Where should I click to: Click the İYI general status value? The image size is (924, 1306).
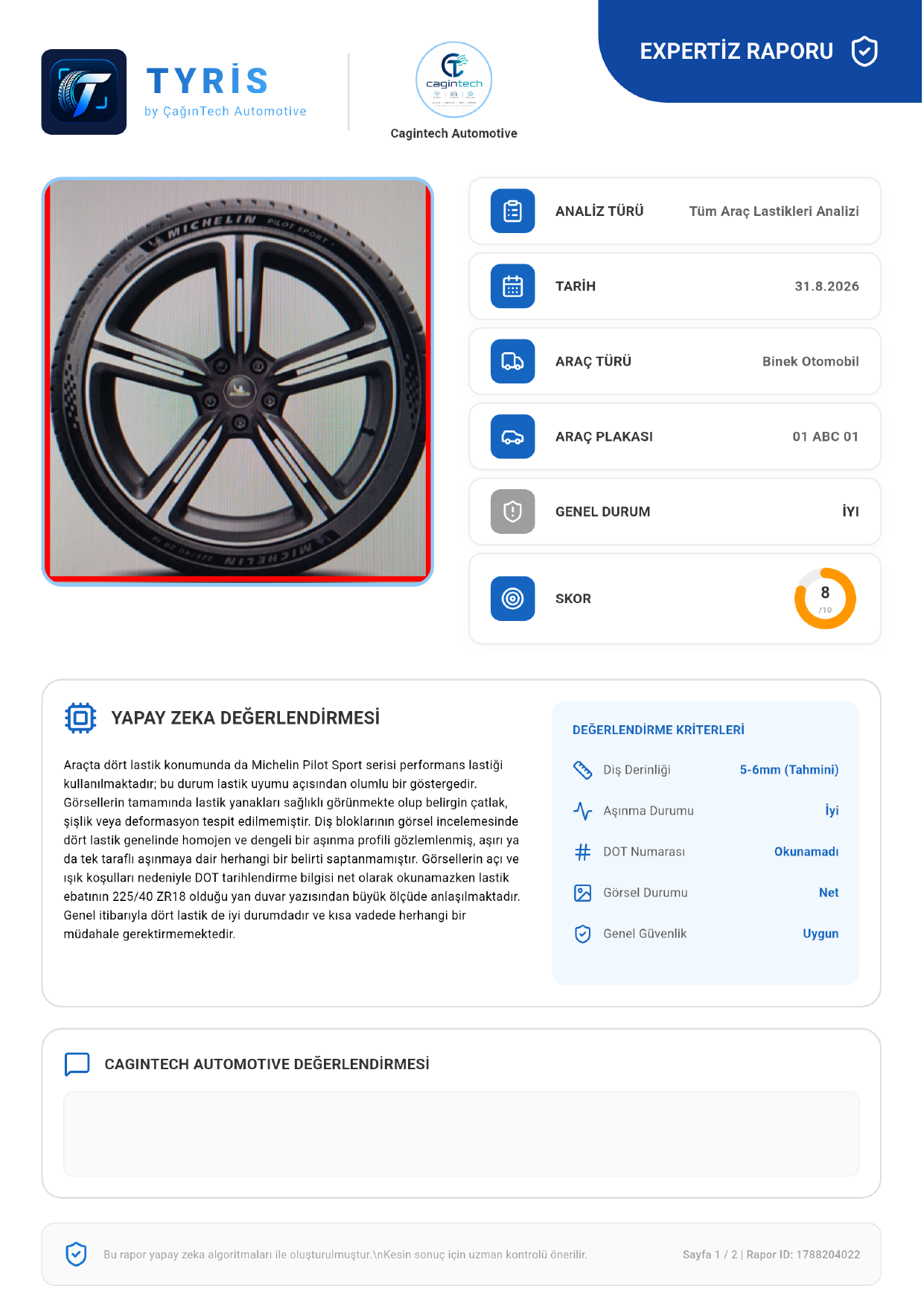pyautogui.click(x=850, y=512)
